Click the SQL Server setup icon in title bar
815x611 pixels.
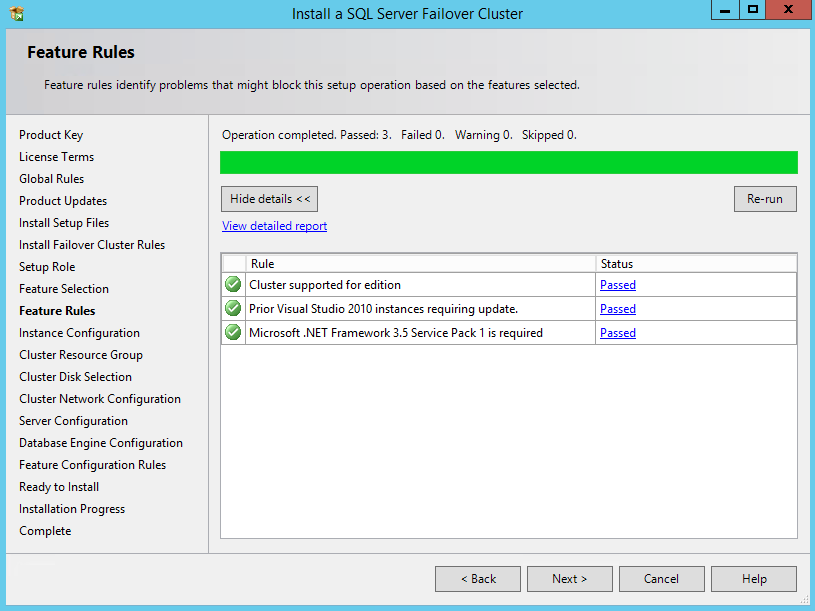coord(17,14)
